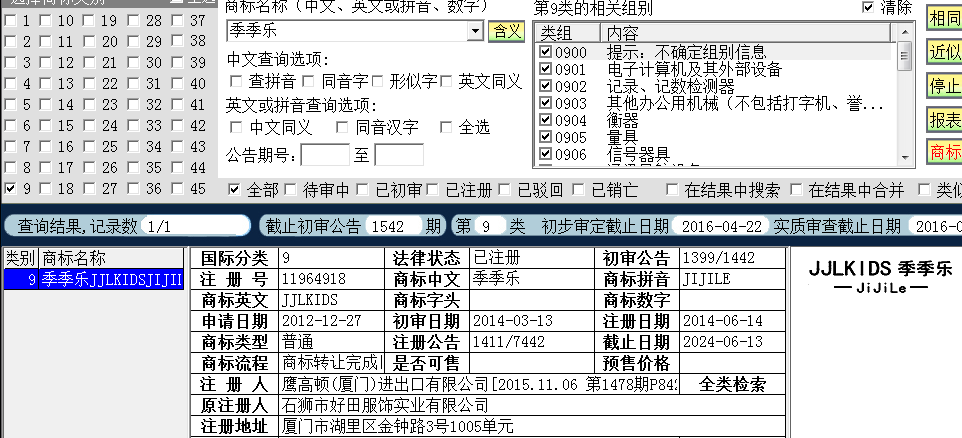Click the 含义 button
Viewport: 962px width, 438px height.
point(507,31)
